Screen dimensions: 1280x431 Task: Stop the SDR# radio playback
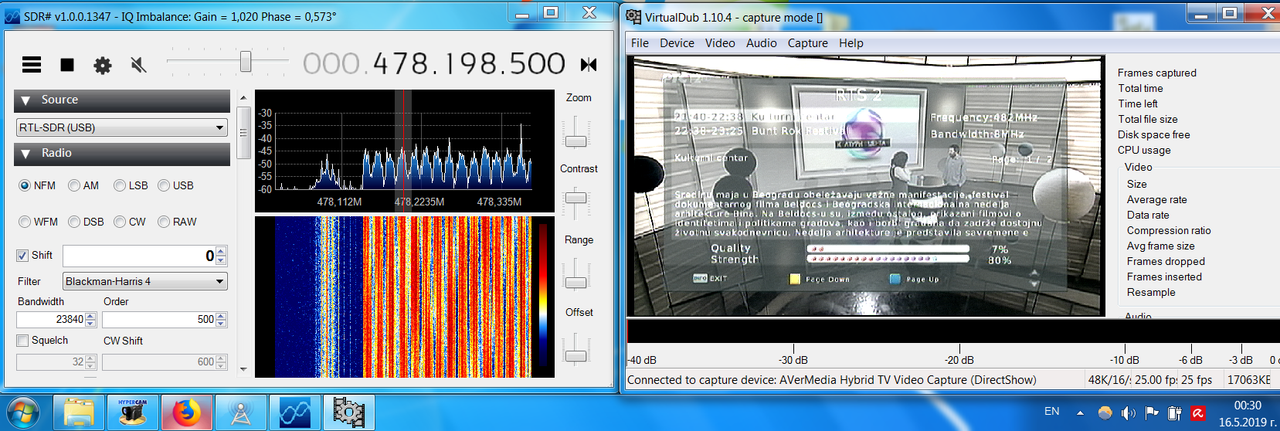click(67, 65)
